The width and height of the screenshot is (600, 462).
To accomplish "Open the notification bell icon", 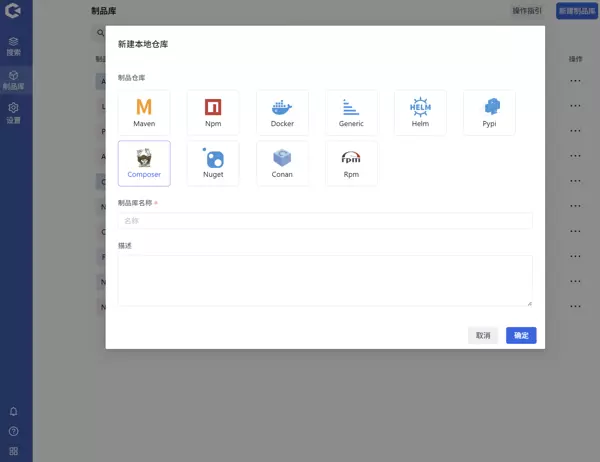I will click(14, 411).
